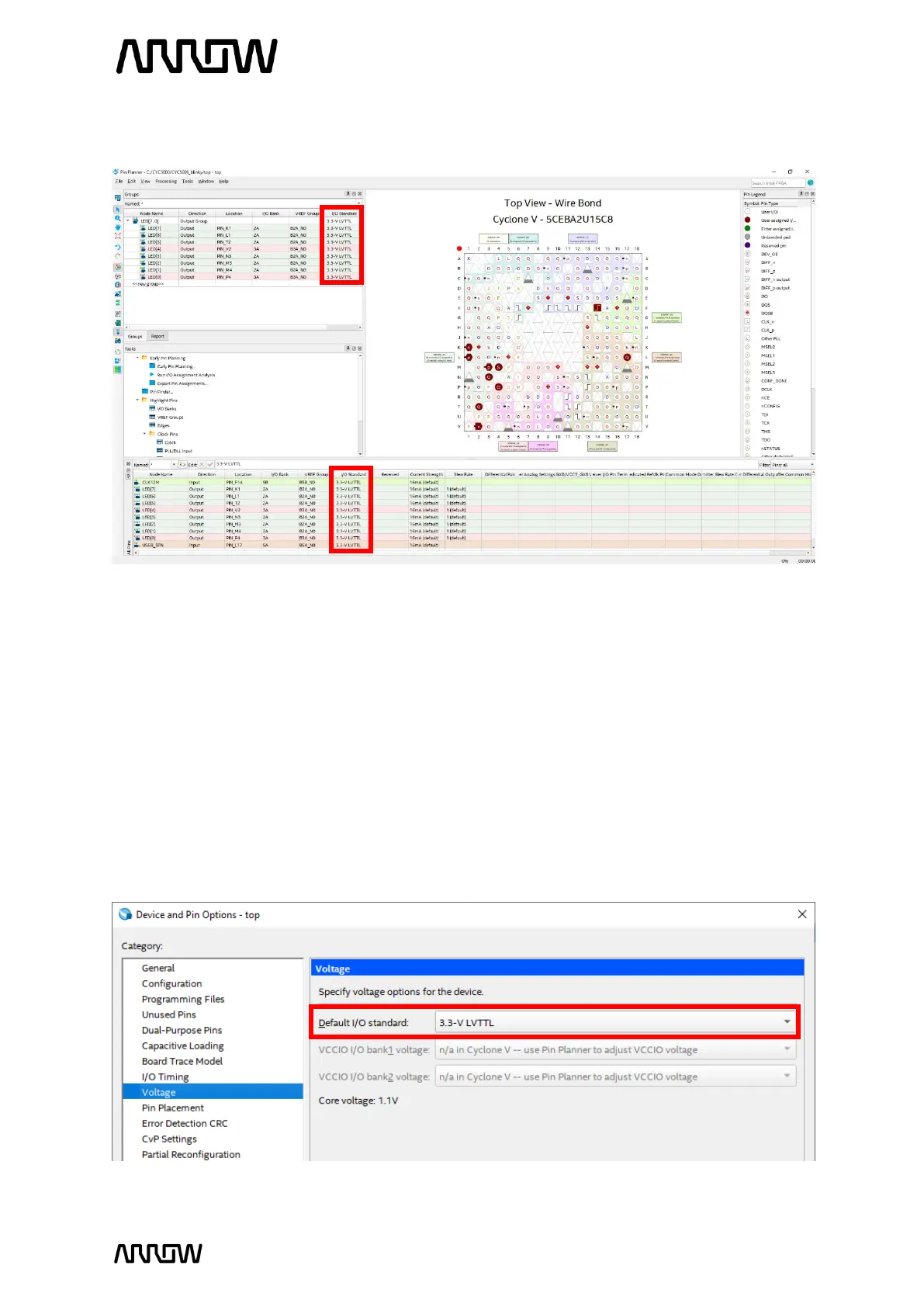Click Current Strength column header

click(x=426, y=474)
